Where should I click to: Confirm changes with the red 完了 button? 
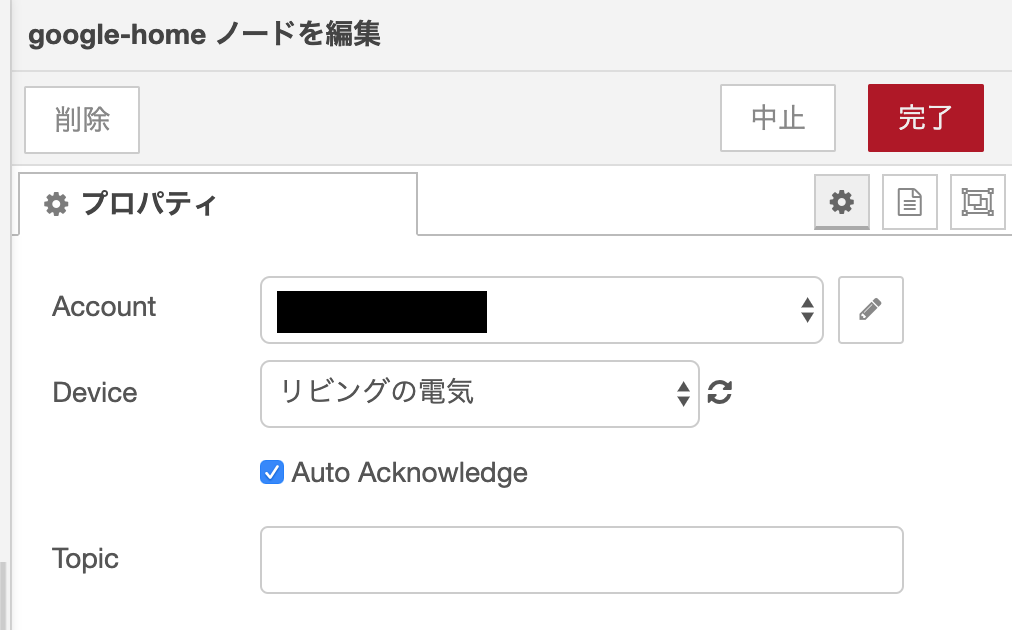coord(926,118)
